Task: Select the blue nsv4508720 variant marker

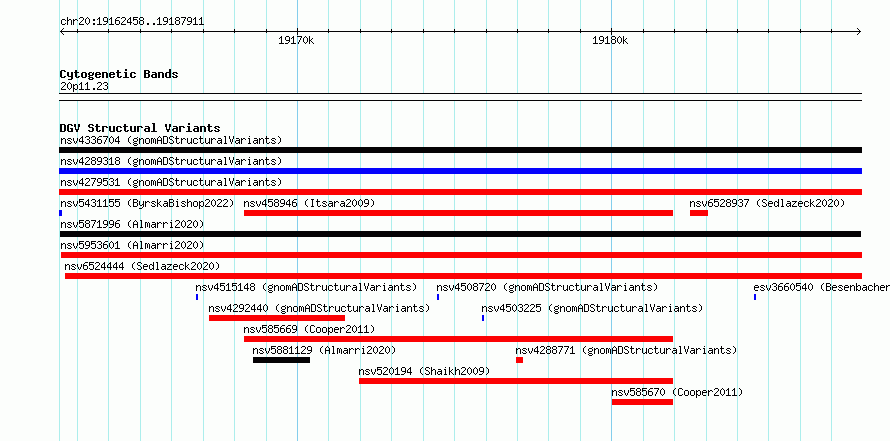Action: pos(438,297)
